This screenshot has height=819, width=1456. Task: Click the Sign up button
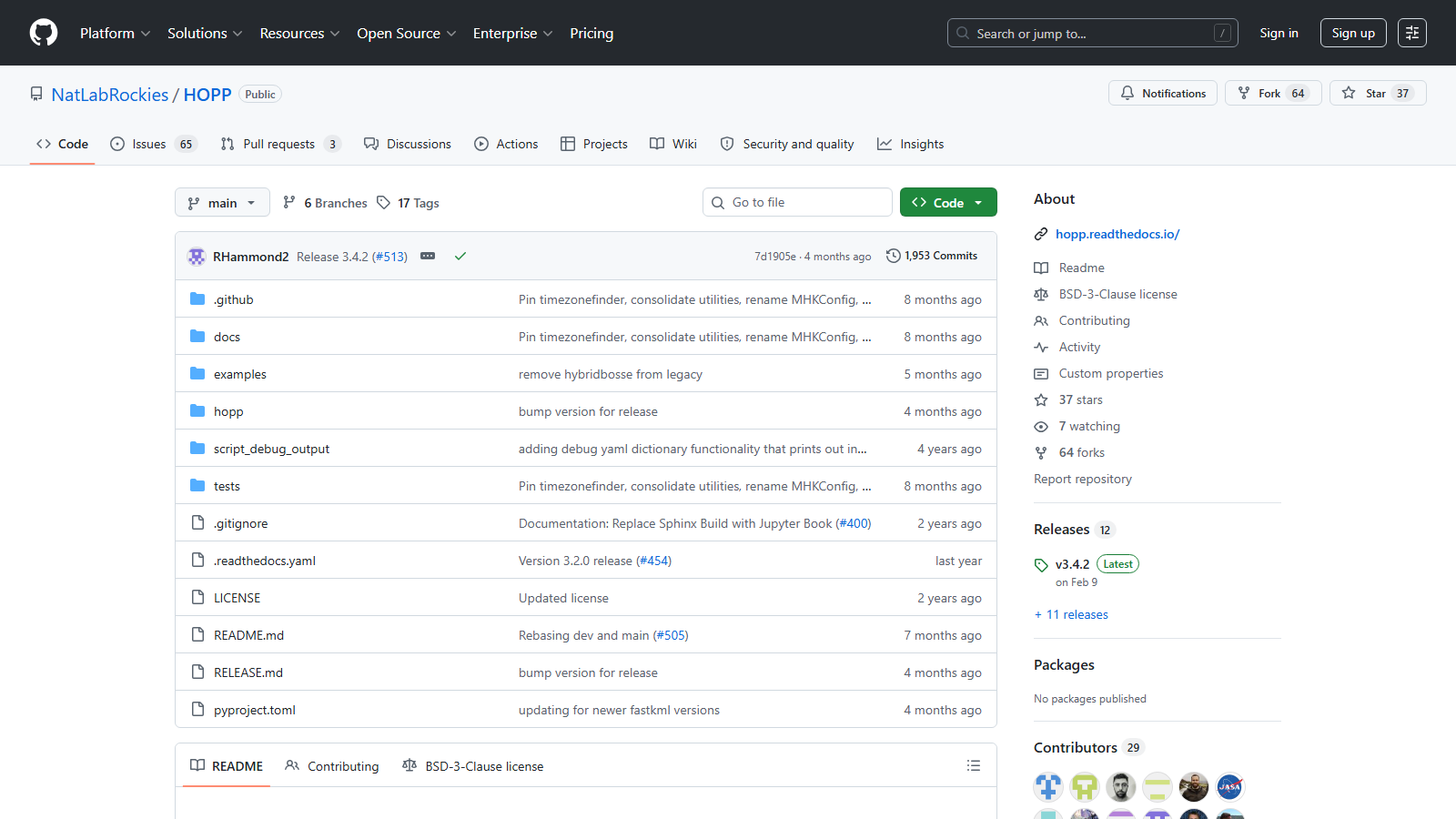tap(1353, 33)
